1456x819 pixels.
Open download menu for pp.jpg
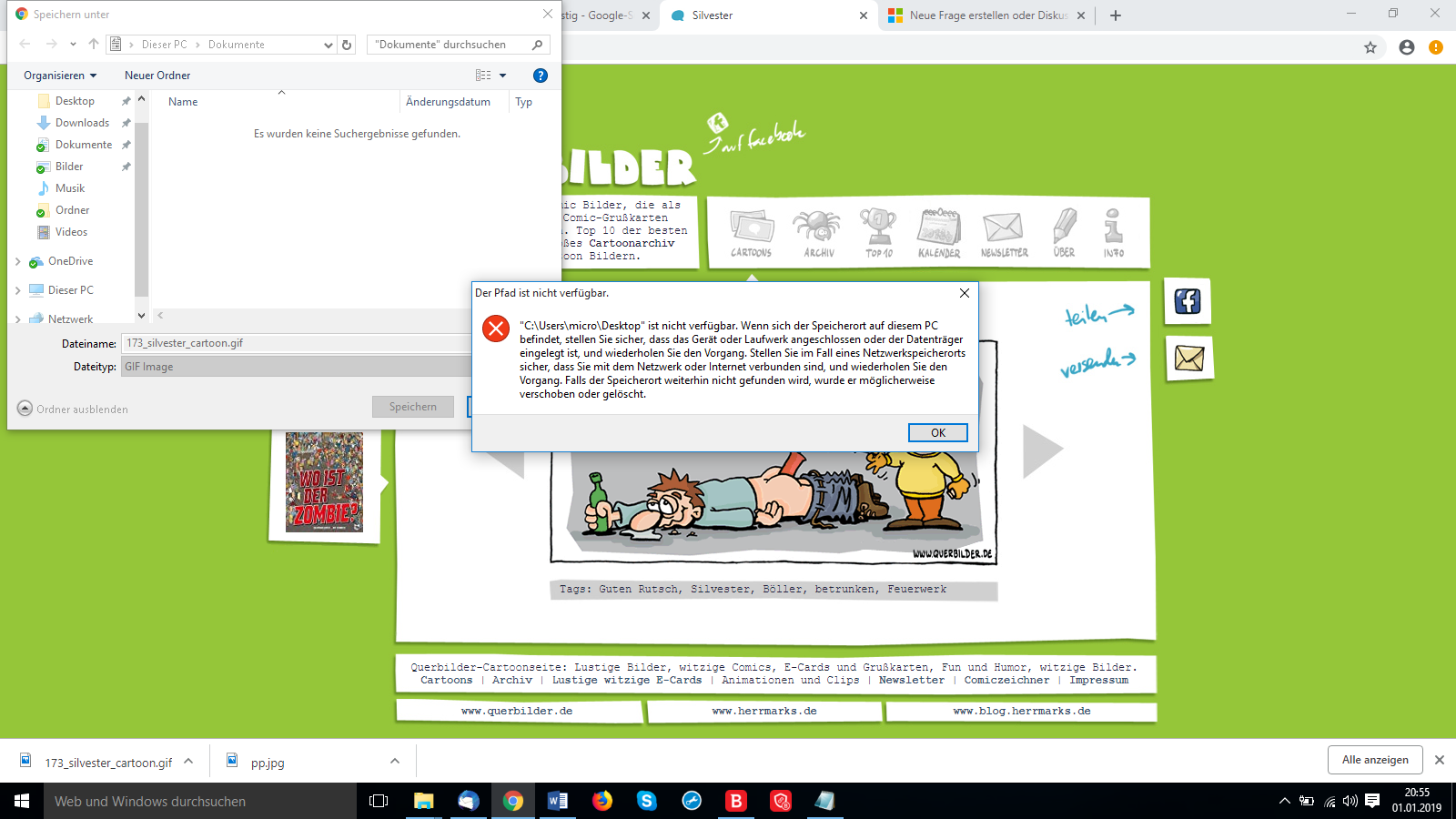coord(395,761)
